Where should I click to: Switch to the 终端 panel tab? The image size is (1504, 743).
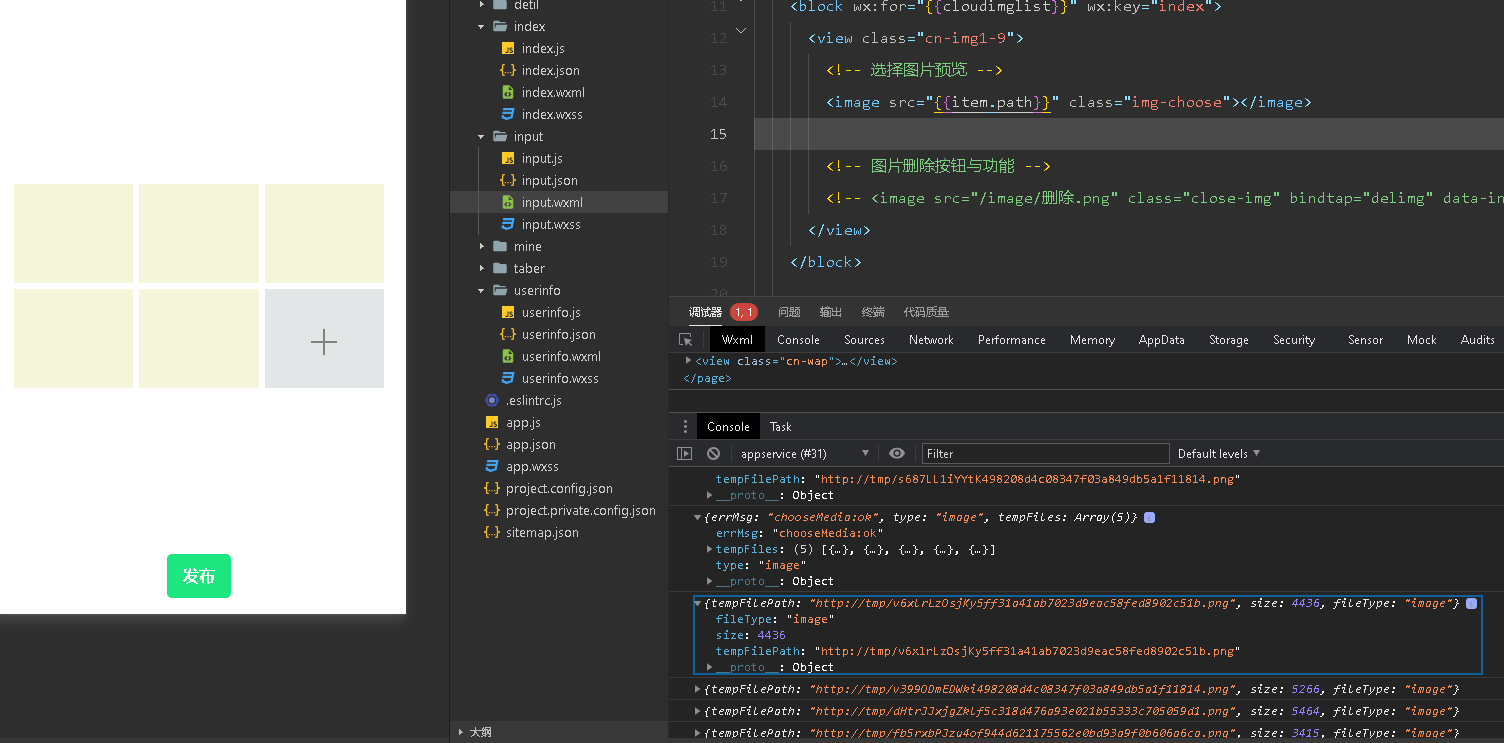click(x=873, y=313)
